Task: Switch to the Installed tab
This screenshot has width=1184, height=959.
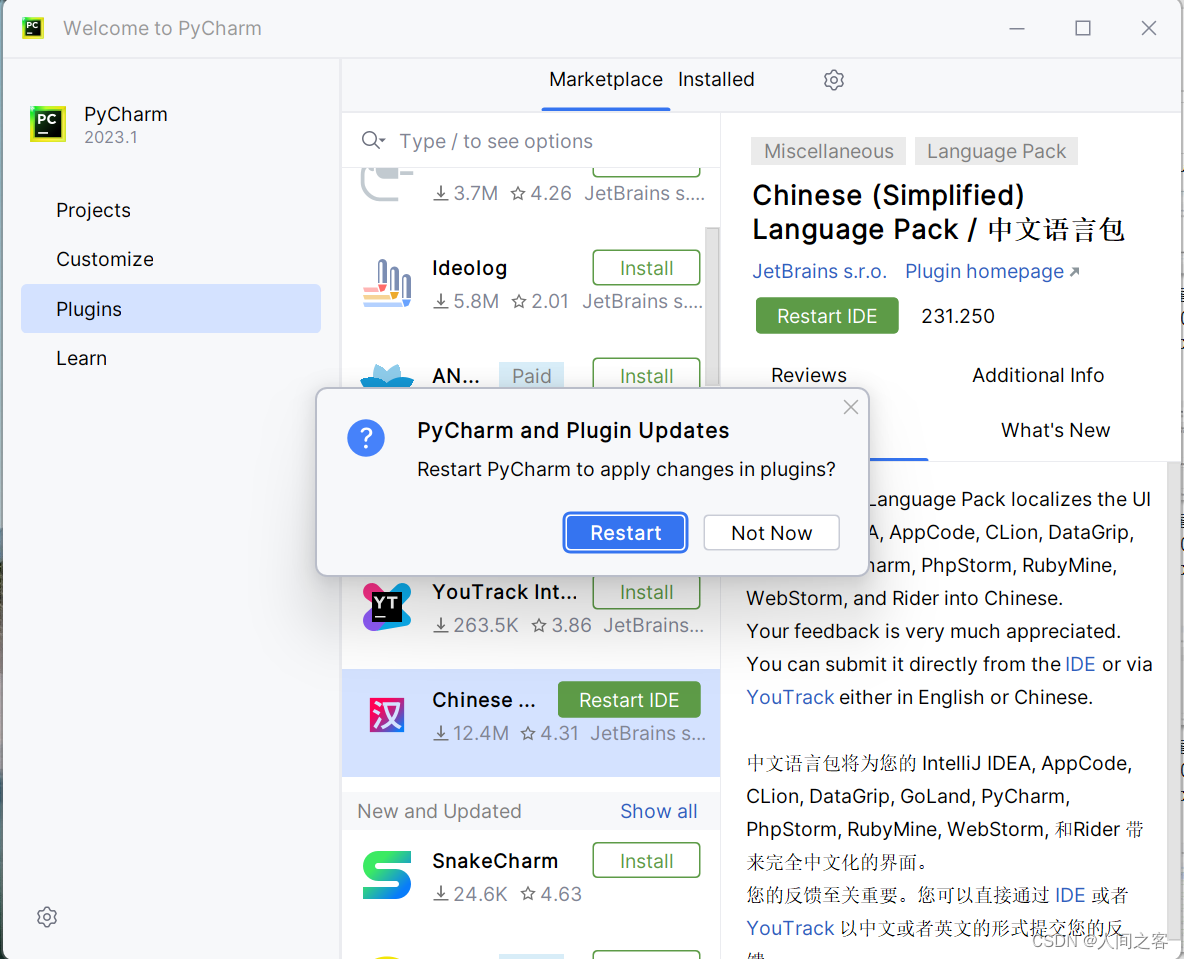Action: click(x=716, y=79)
